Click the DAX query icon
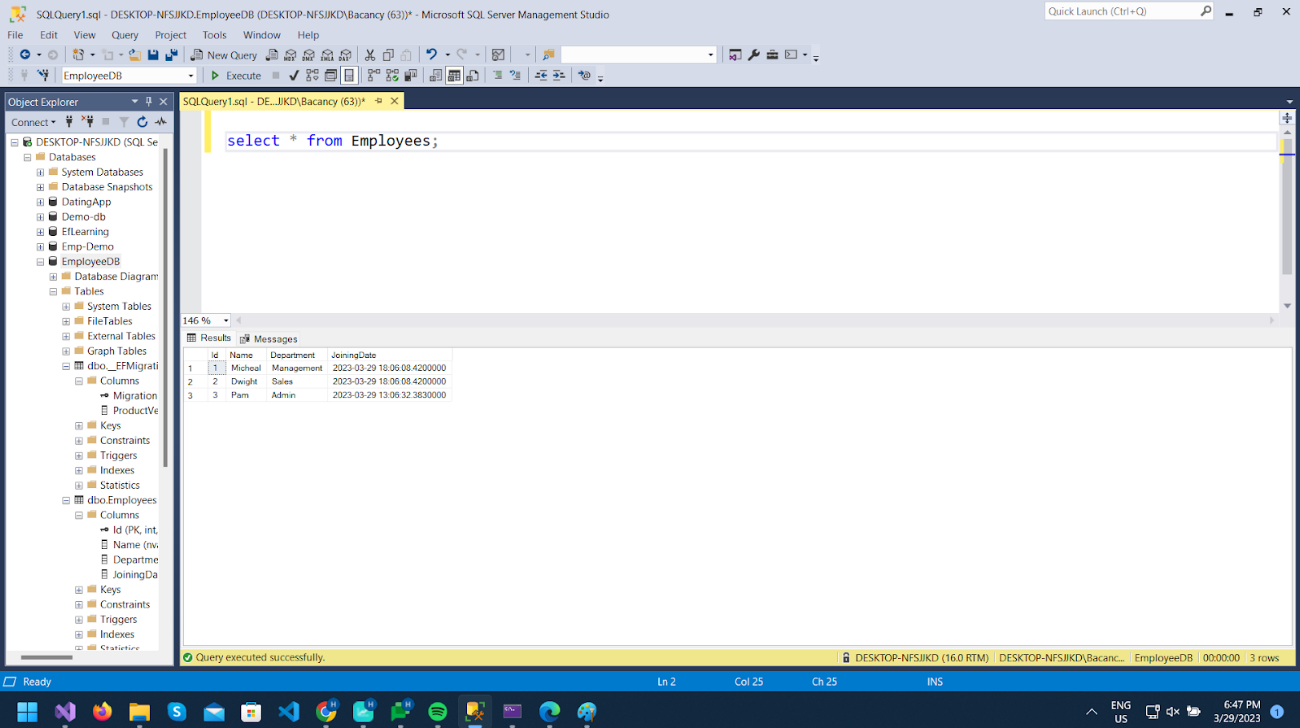Screen dimensions: 1300x728 click(x=345, y=55)
